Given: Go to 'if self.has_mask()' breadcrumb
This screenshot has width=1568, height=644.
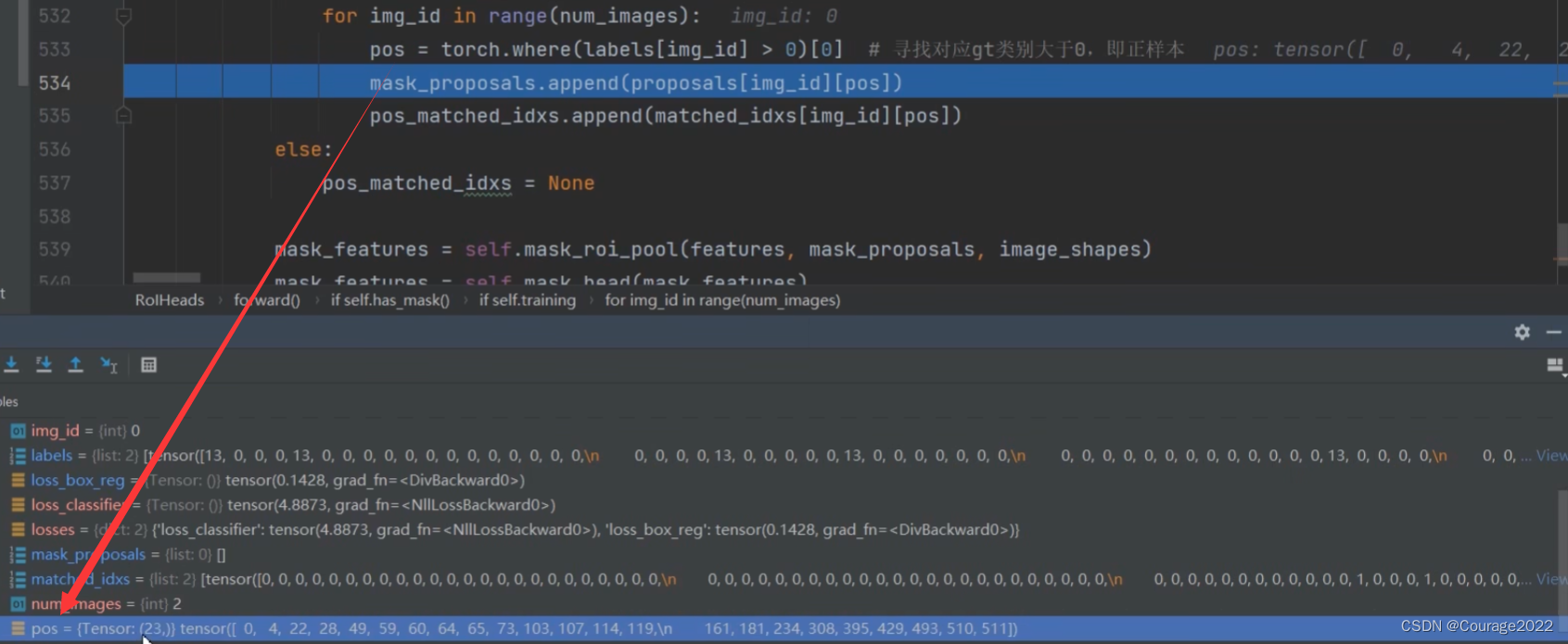Looking at the screenshot, I should coord(390,300).
